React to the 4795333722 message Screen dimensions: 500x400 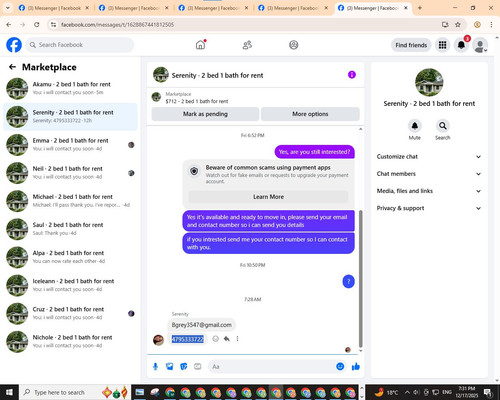click(216, 339)
